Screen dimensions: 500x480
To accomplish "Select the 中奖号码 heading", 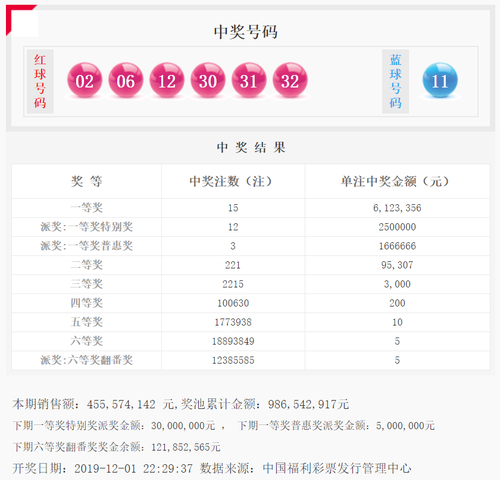I will tap(246, 32).
